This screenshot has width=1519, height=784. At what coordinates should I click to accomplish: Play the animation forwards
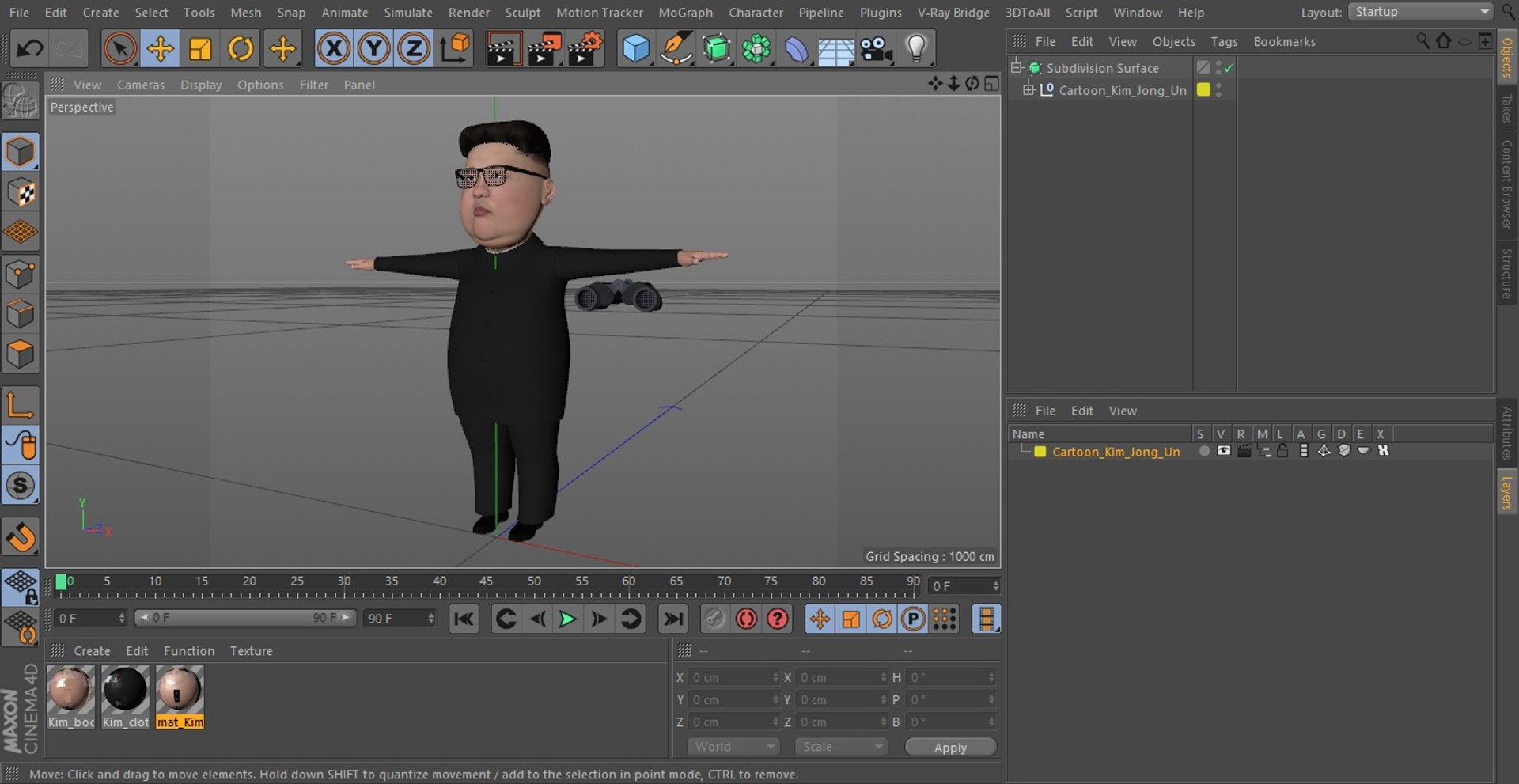point(567,619)
